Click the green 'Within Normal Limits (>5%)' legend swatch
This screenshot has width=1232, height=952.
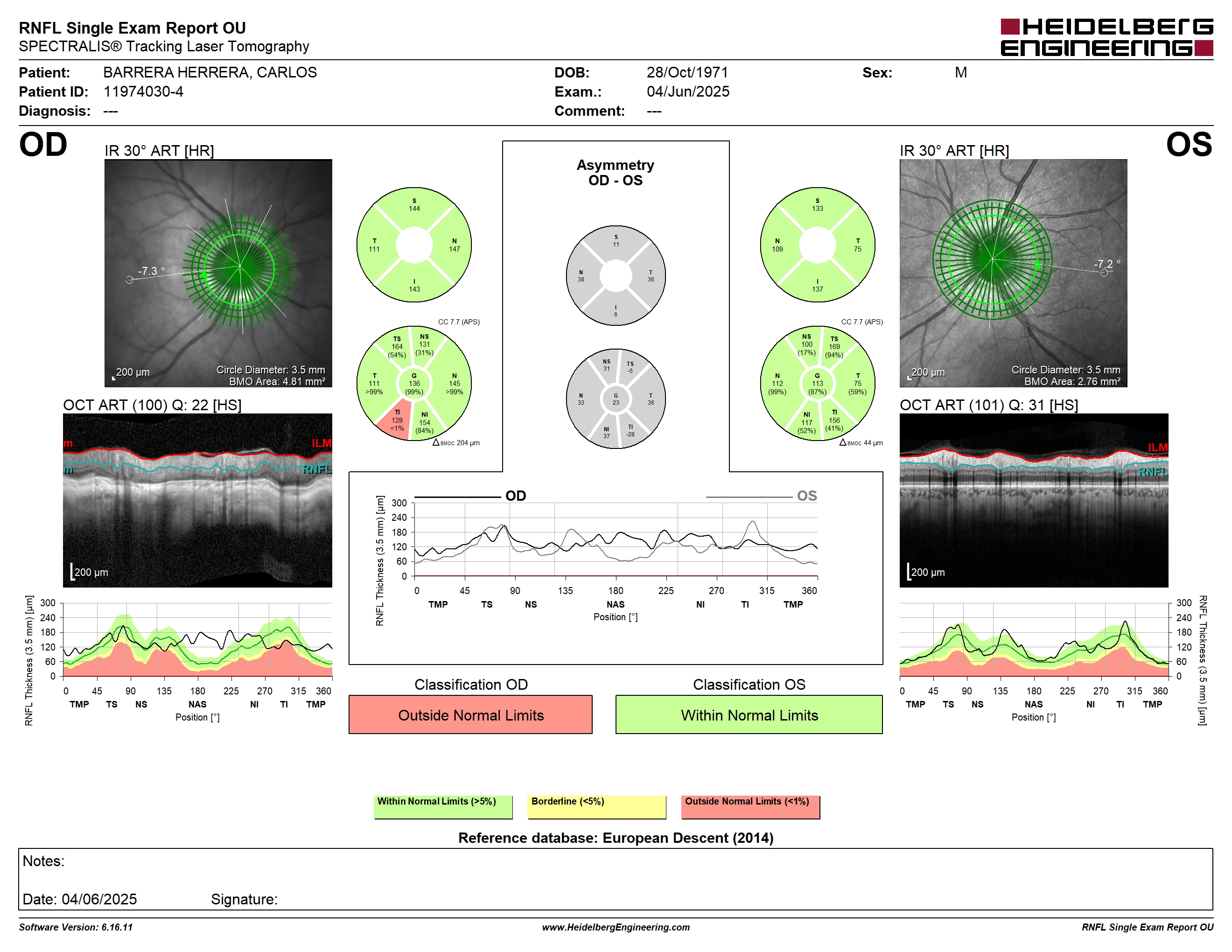(443, 807)
